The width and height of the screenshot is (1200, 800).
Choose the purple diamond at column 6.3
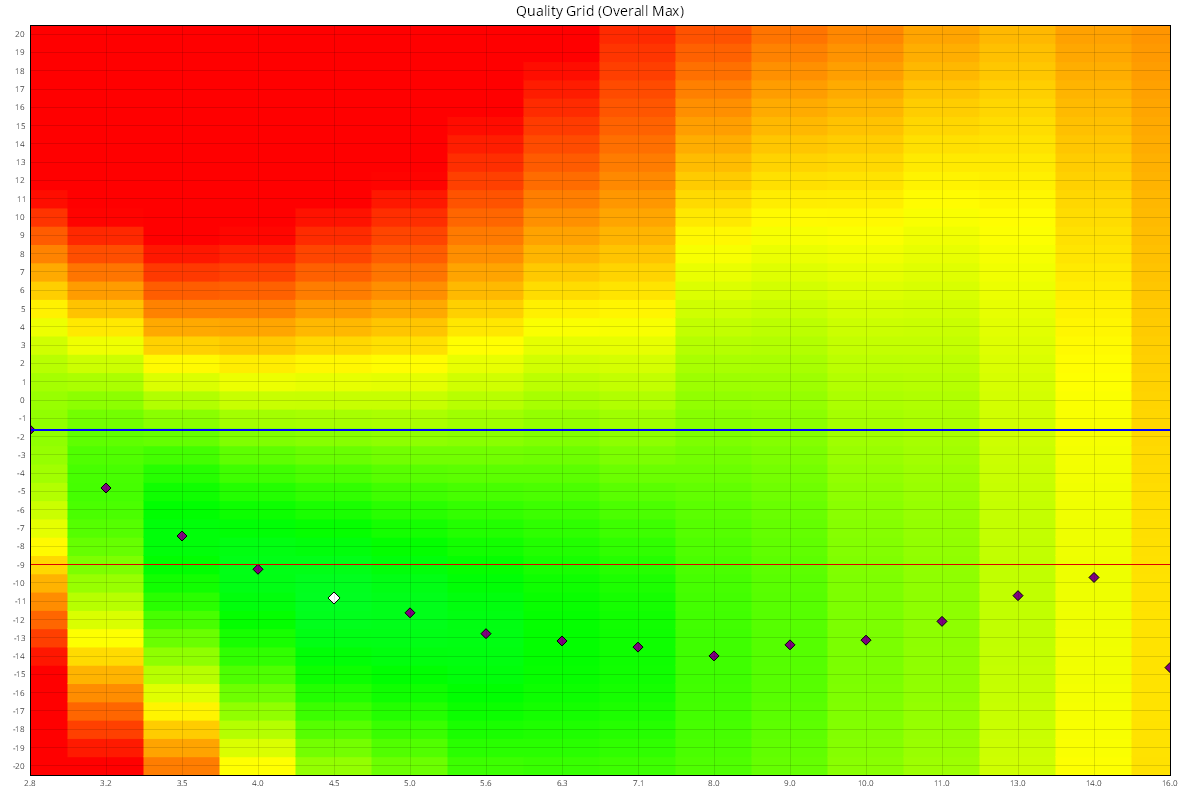tap(562, 641)
